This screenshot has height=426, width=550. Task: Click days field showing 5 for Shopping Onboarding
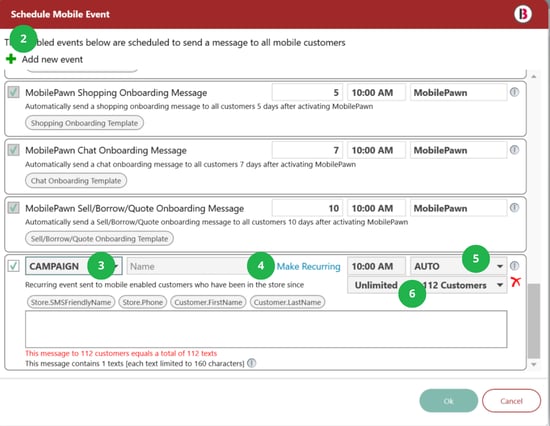[x=307, y=93]
